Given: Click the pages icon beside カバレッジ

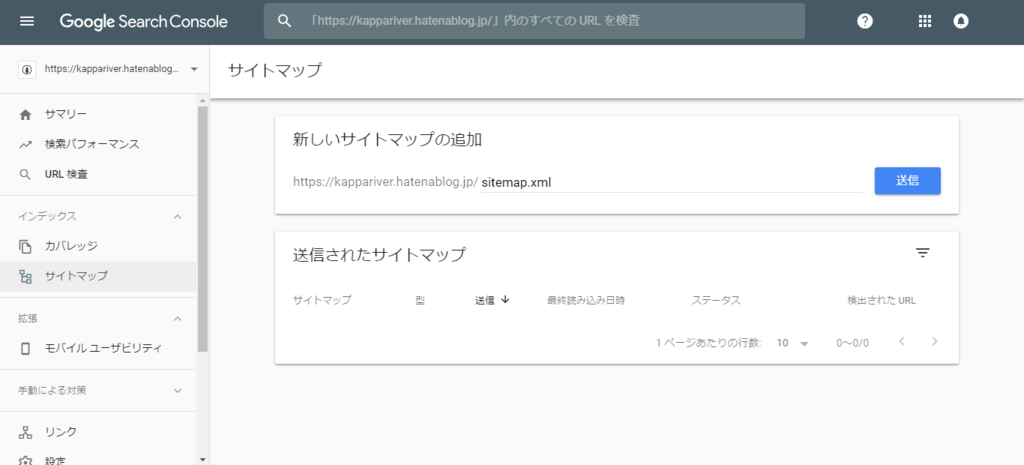Looking at the screenshot, I should tap(25, 246).
